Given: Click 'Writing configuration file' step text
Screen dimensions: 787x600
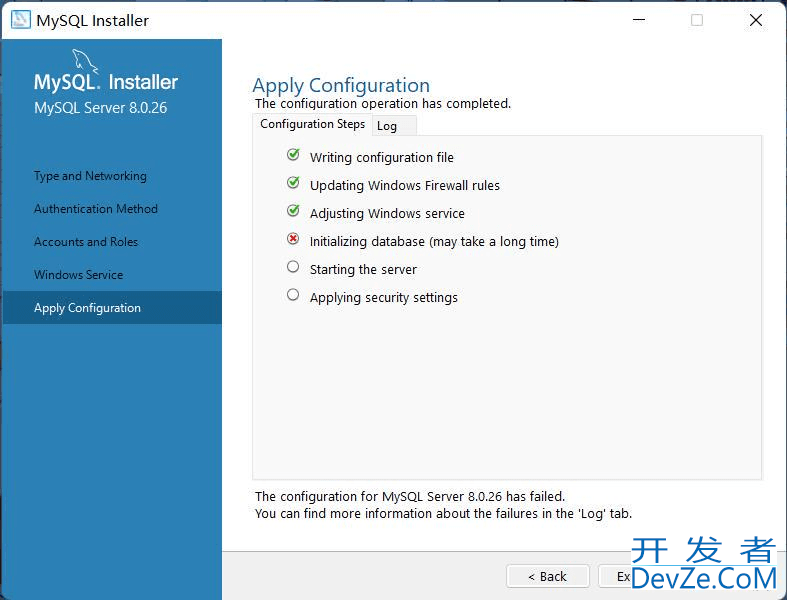Looking at the screenshot, I should [381, 158].
